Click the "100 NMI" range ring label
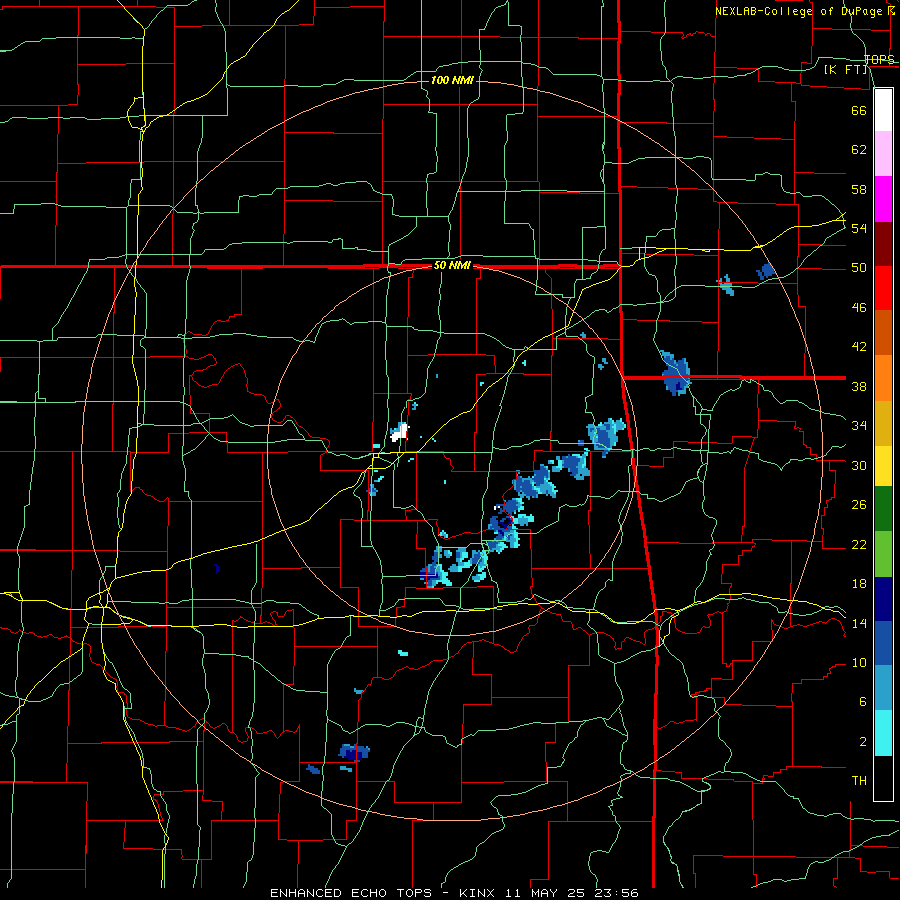Viewport: 900px width, 900px height. pos(452,80)
